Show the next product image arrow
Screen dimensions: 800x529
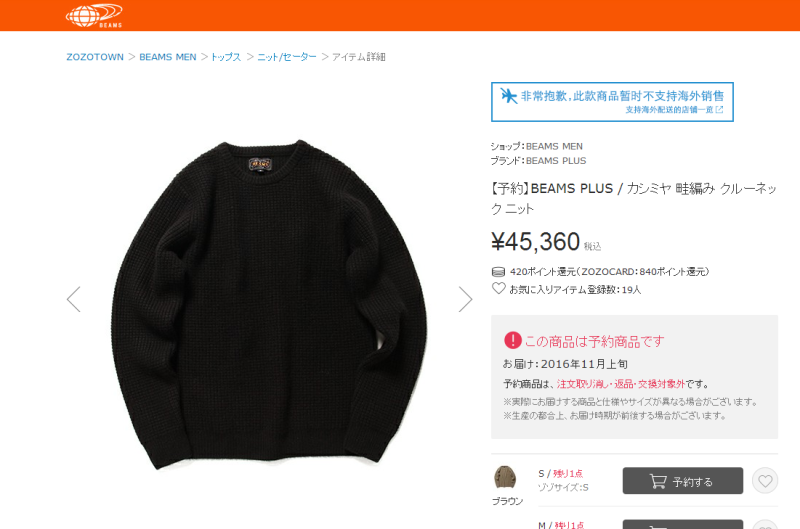click(465, 299)
